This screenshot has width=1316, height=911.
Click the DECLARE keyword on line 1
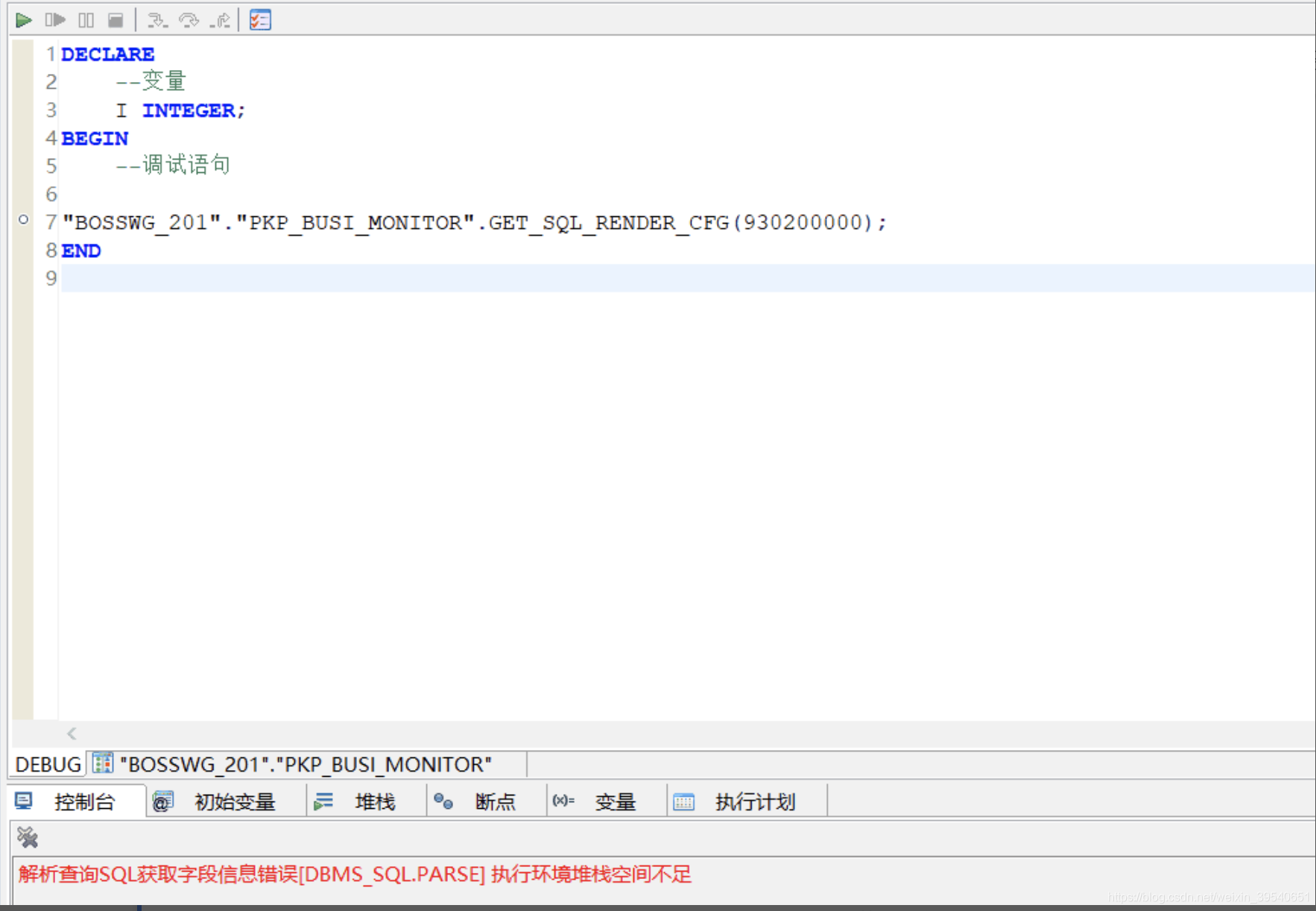(108, 54)
